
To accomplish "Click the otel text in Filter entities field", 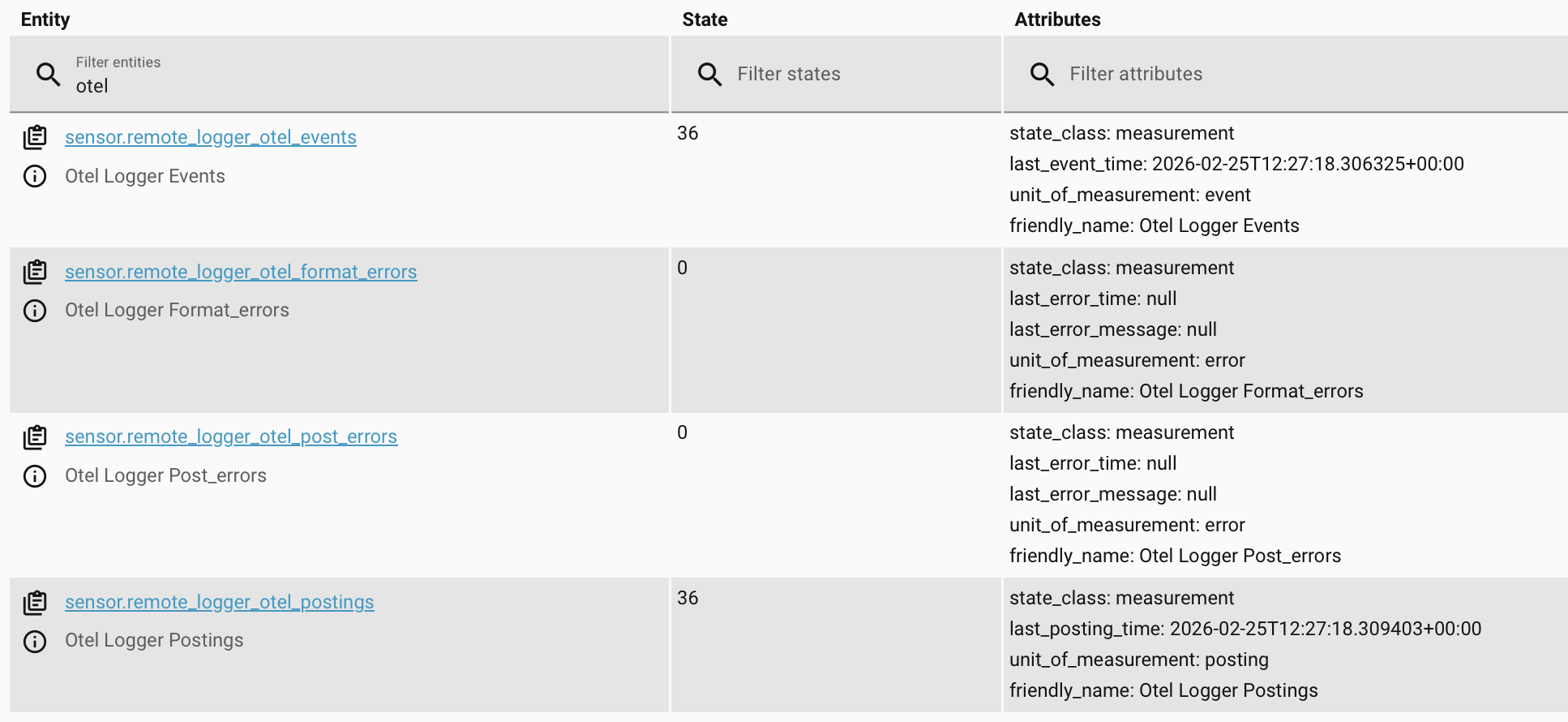I will [92, 86].
